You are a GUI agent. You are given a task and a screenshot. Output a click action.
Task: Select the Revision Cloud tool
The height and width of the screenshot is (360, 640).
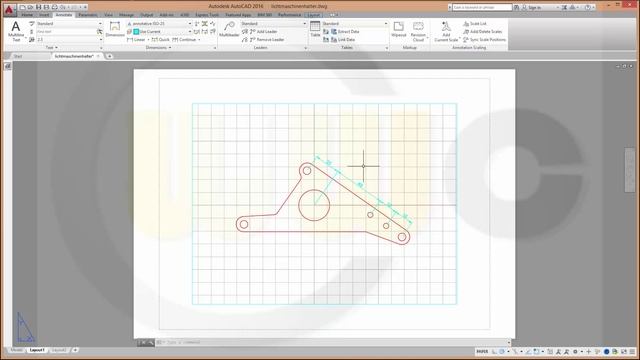tap(418, 31)
